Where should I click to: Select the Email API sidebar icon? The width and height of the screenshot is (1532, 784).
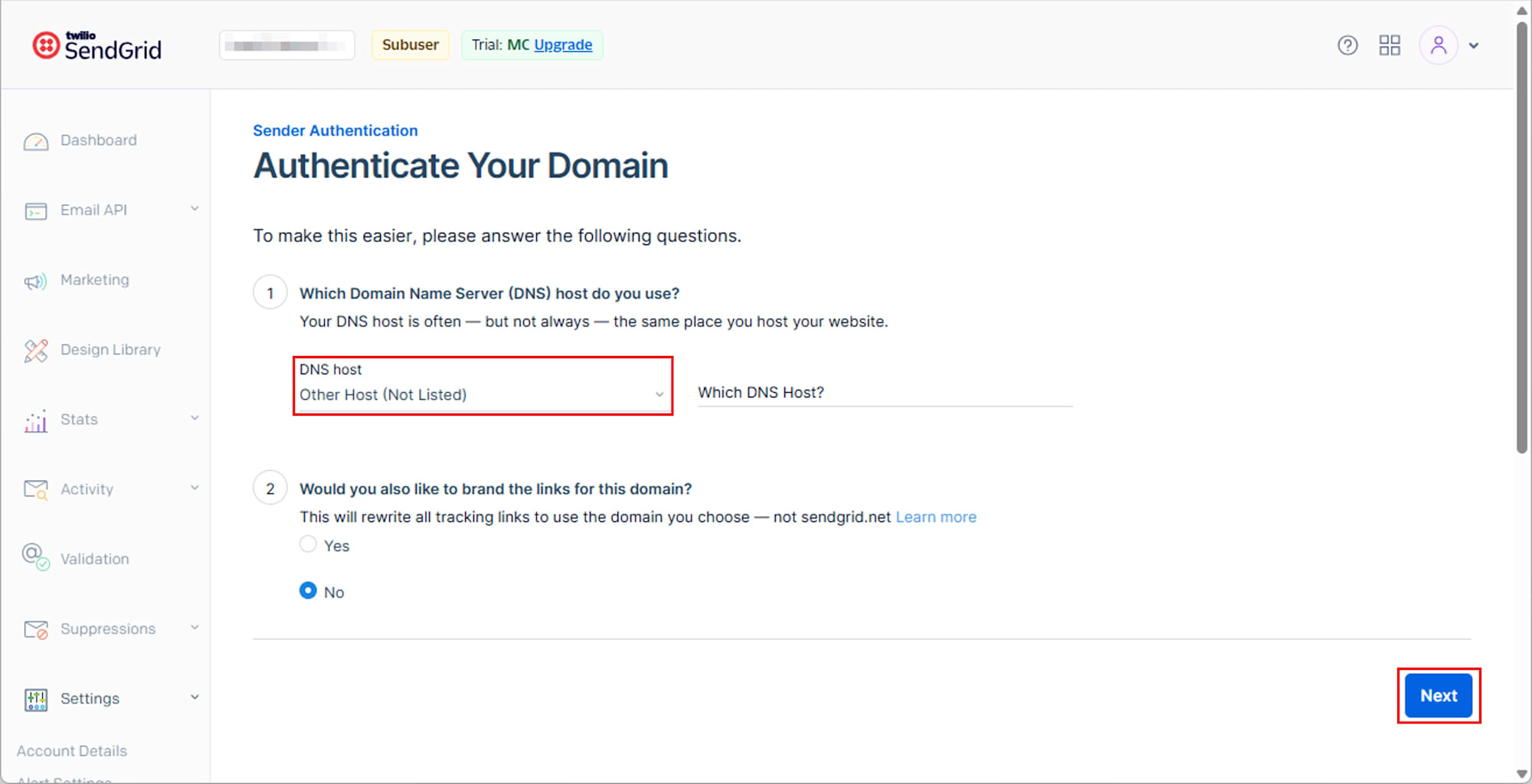click(x=35, y=210)
